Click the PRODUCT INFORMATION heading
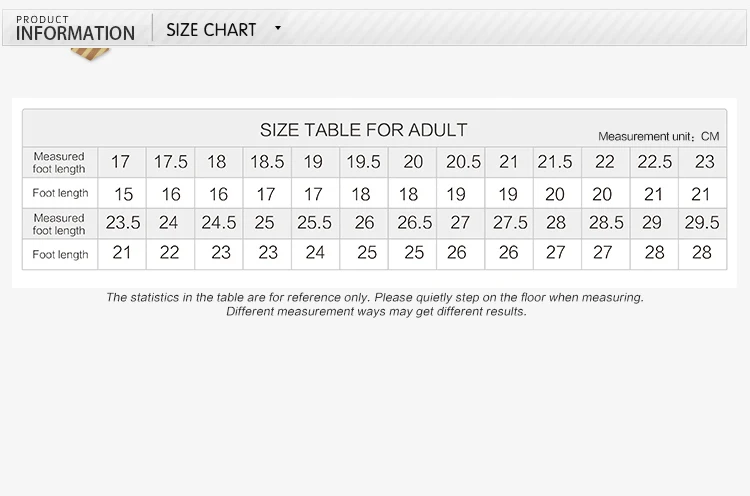This screenshot has height=496, width=750. (x=75, y=29)
